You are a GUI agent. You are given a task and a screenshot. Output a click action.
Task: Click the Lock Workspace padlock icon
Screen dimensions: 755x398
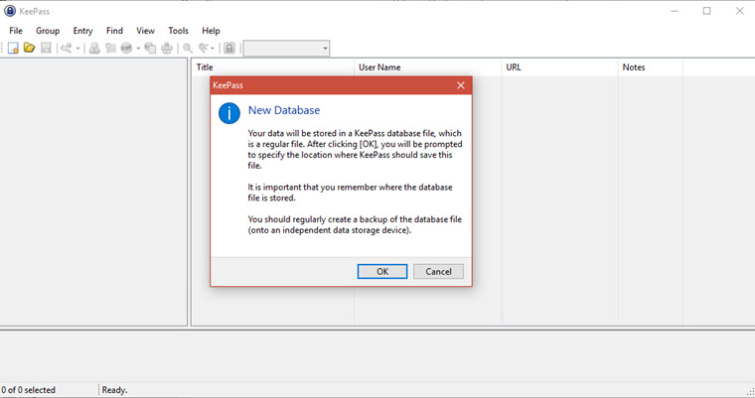(x=229, y=48)
